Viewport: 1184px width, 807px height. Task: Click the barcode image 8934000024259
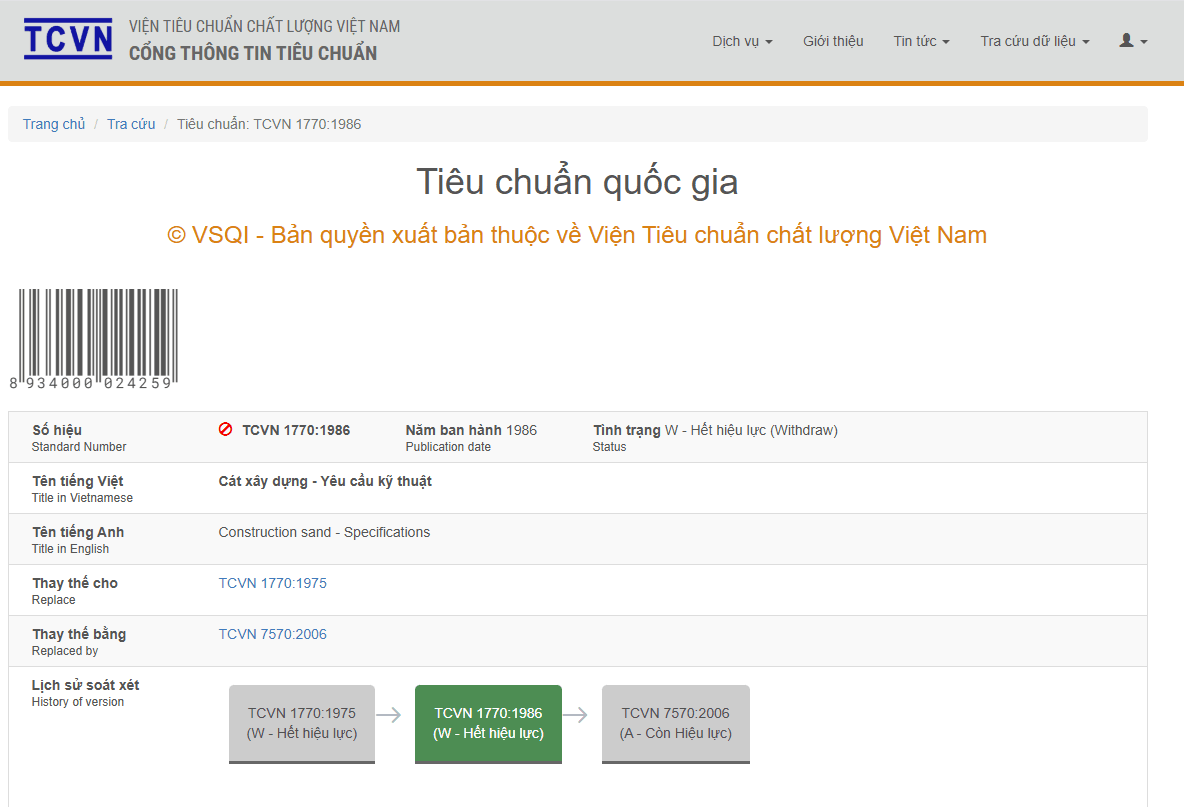pos(94,339)
